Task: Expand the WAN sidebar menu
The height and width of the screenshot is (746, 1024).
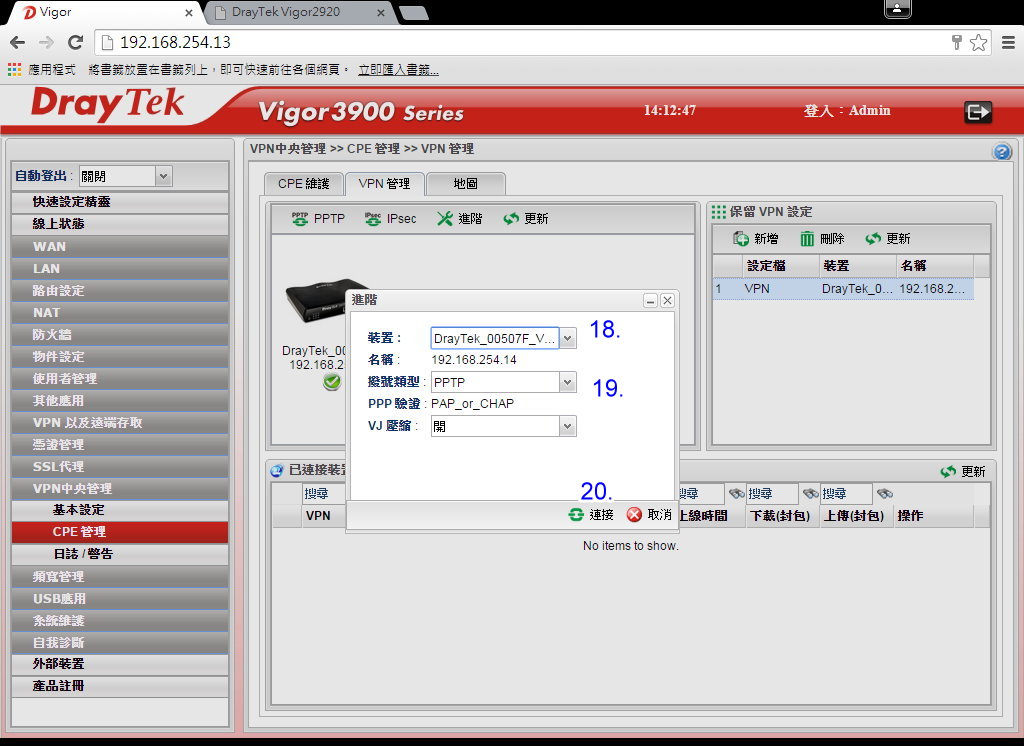Action: click(120, 246)
